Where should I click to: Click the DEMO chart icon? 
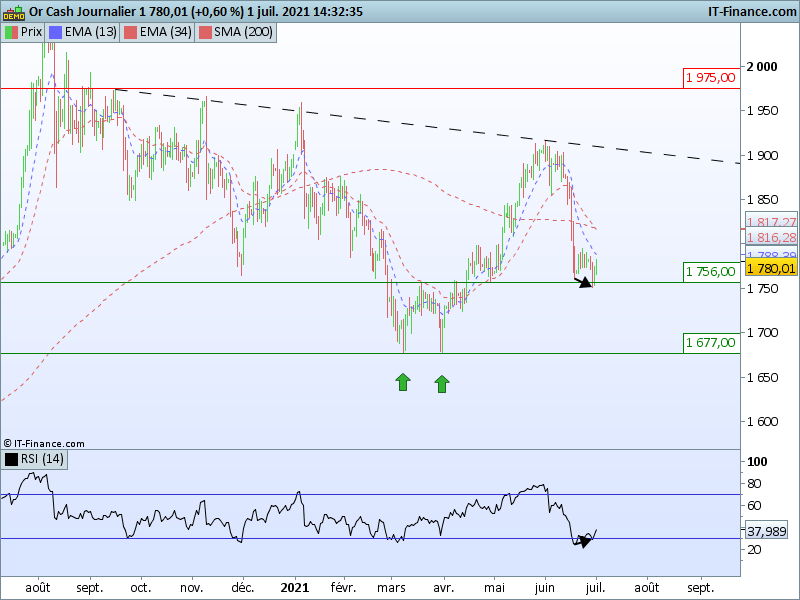point(13,12)
